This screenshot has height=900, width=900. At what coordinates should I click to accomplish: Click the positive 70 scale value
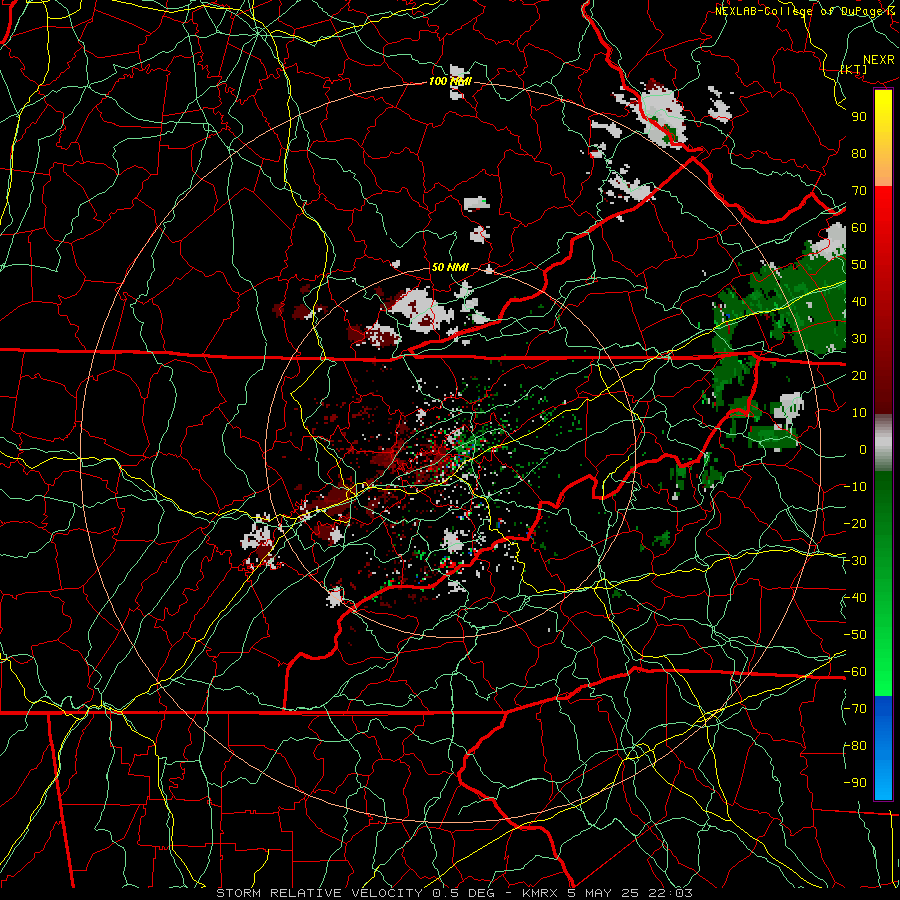(x=859, y=191)
